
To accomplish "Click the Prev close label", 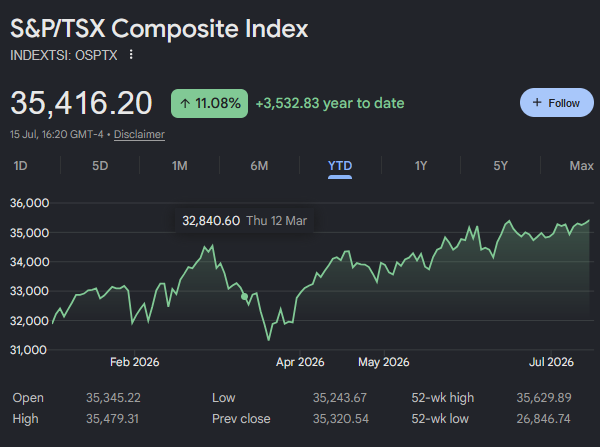I will pyautogui.click(x=241, y=419).
